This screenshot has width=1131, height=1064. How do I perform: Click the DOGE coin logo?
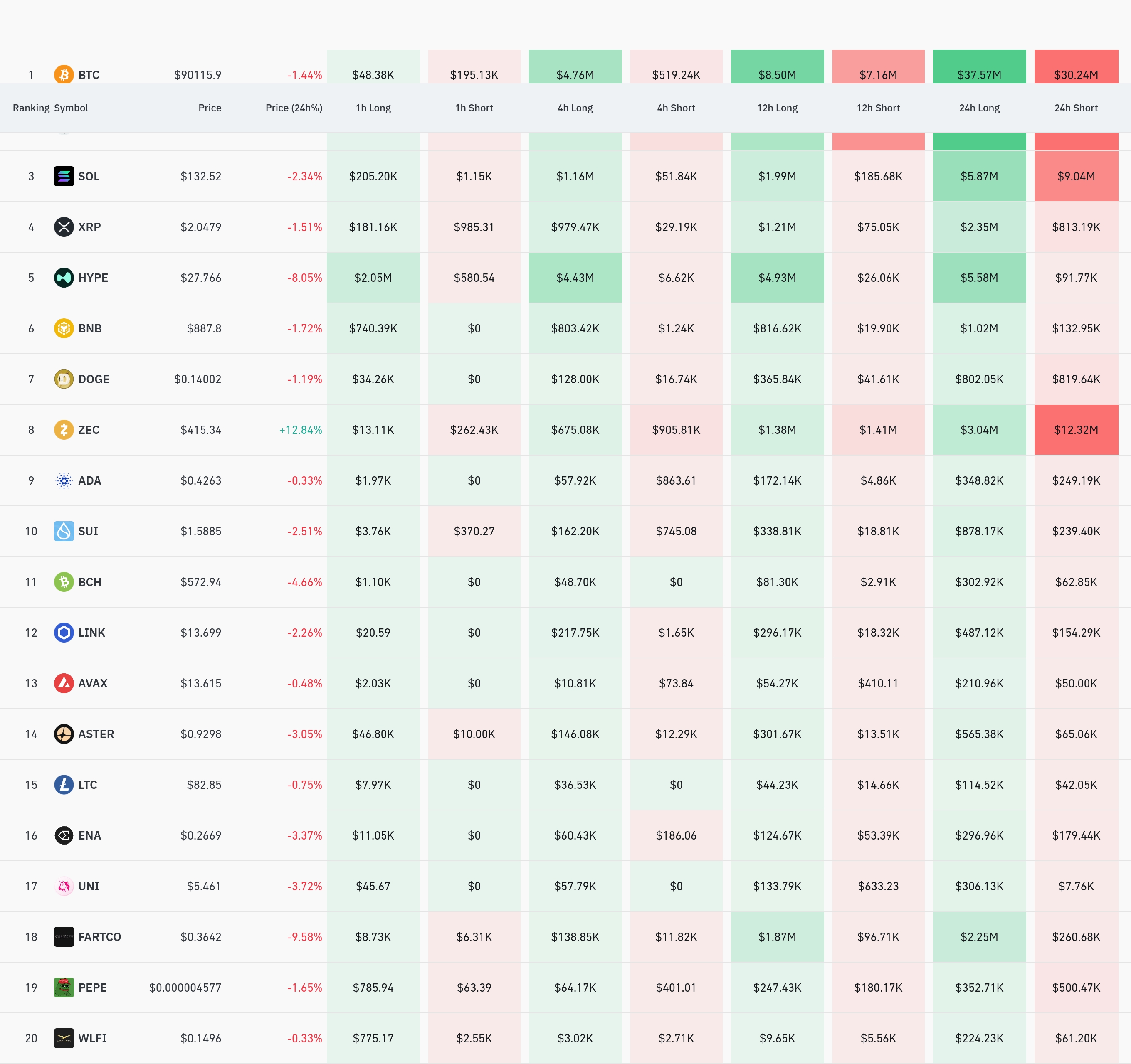tap(64, 379)
